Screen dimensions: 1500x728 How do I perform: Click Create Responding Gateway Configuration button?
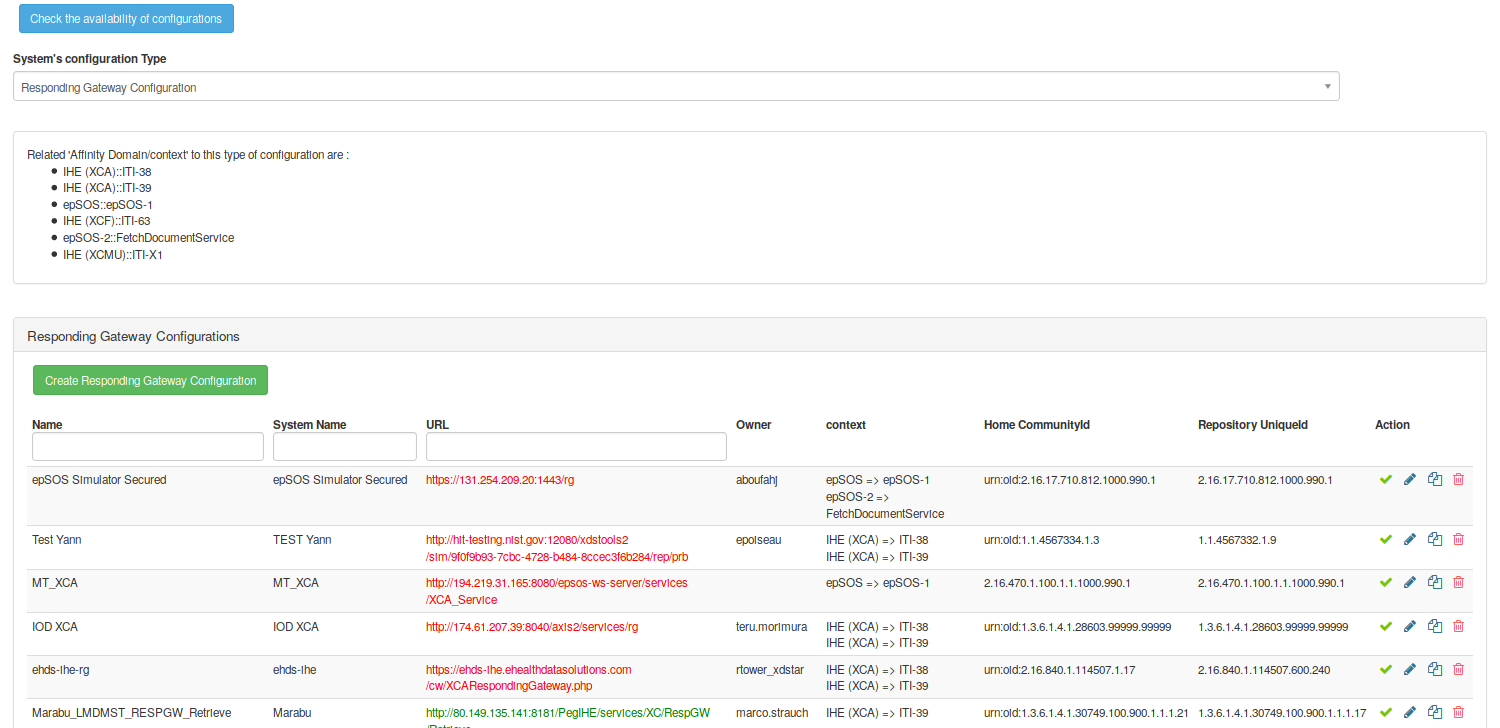coord(150,381)
